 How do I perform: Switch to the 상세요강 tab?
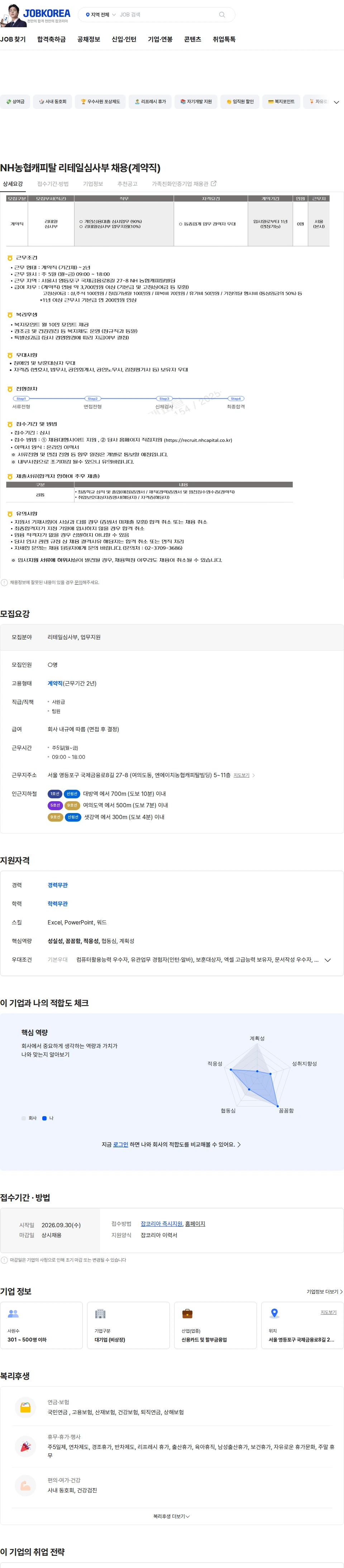point(13,184)
